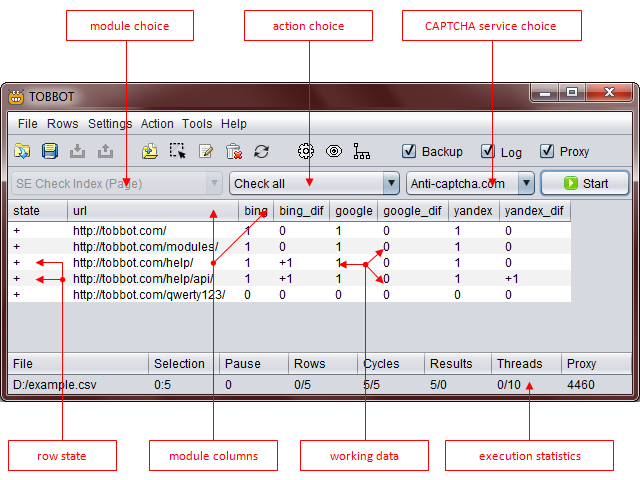Viewport: 640px width, 480px height.
Task: Open the Help menu
Action: pos(234,124)
